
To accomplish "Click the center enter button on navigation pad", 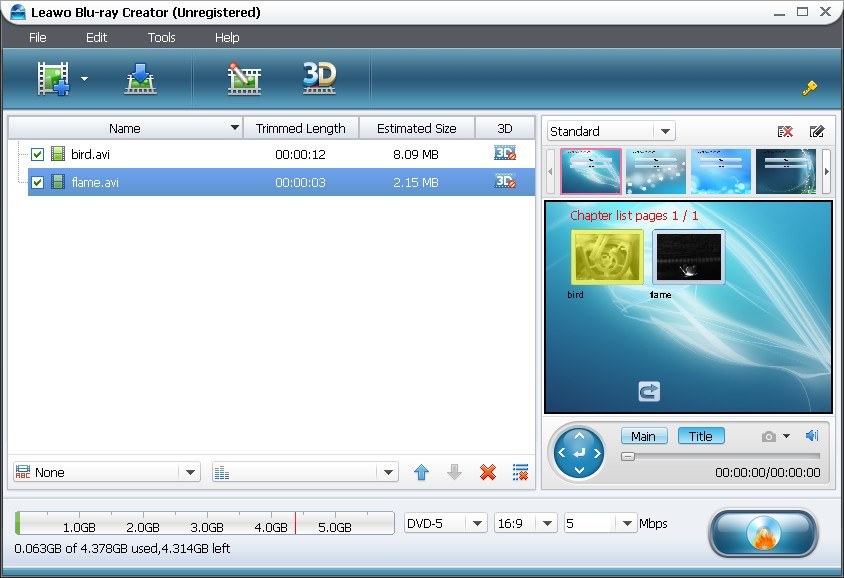I will [579, 453].
